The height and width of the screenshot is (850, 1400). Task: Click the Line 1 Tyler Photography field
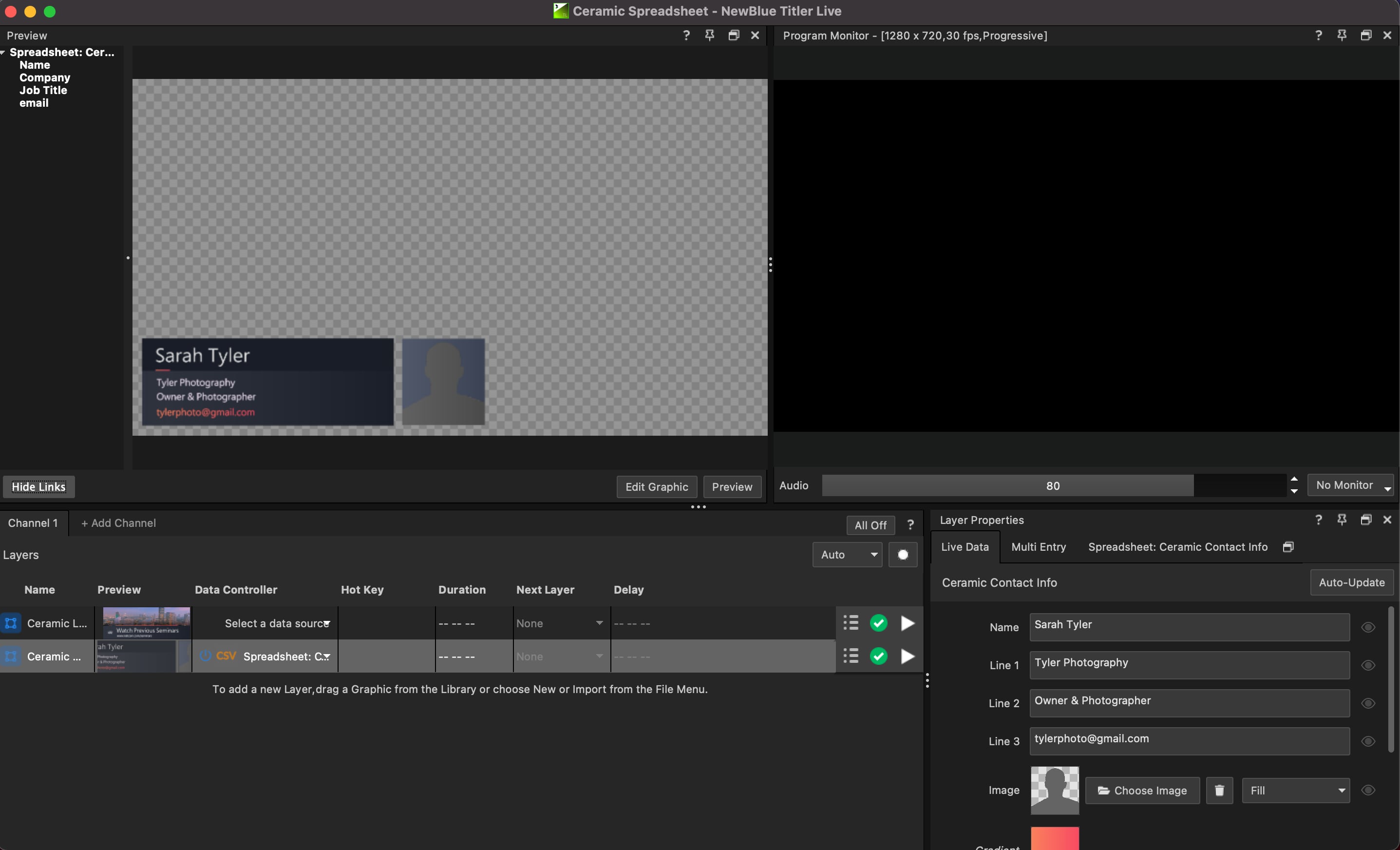pos(1189,665)
